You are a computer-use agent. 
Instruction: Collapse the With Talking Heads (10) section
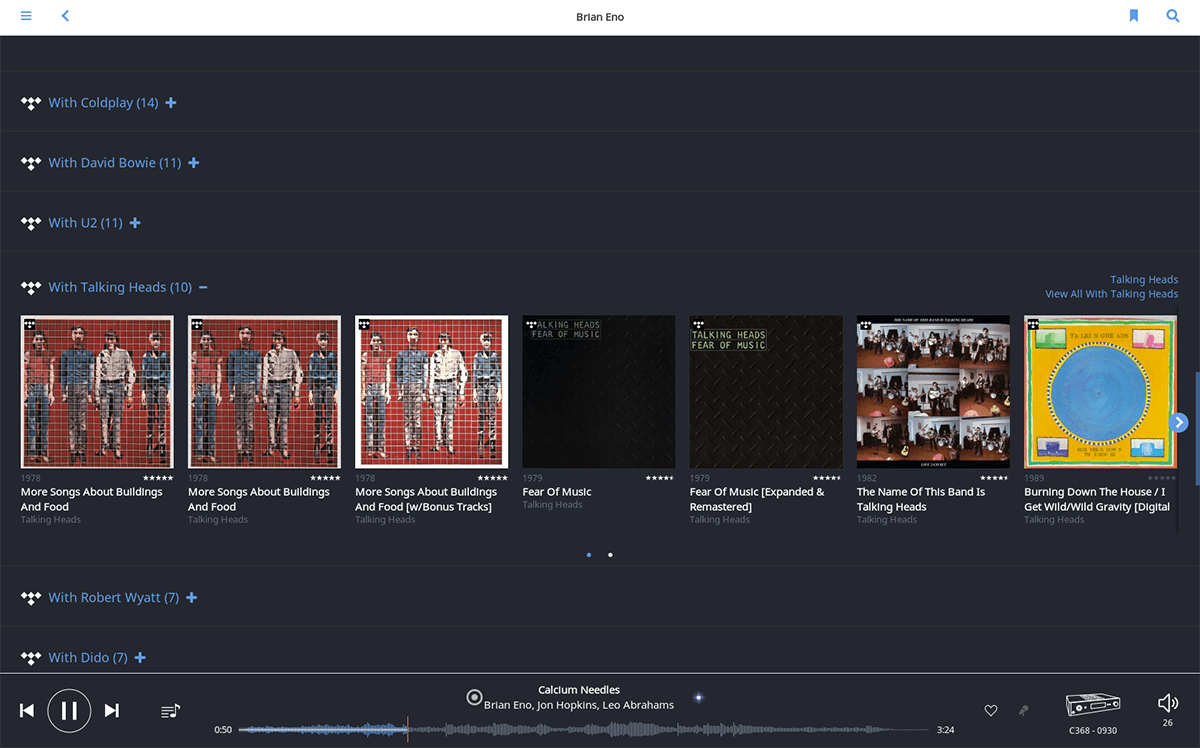[203, 287]
